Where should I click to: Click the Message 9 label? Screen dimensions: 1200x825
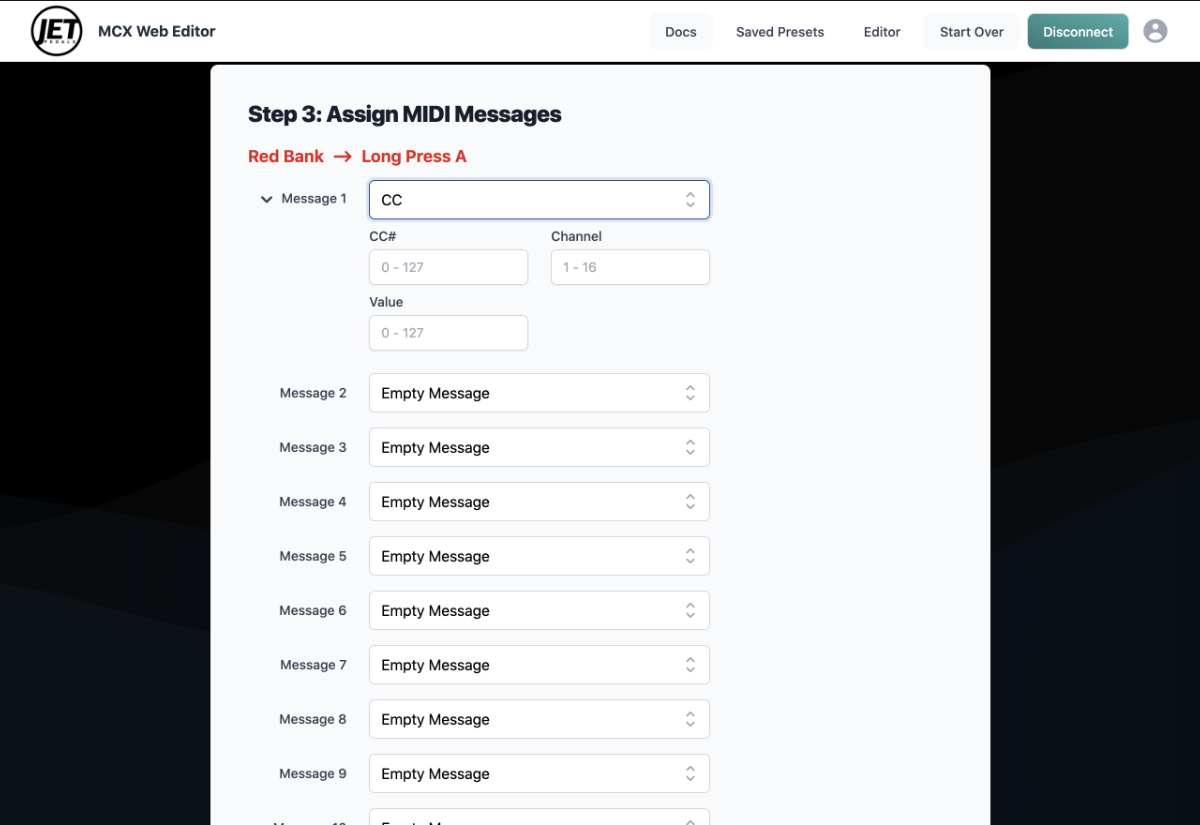[313, 774]
